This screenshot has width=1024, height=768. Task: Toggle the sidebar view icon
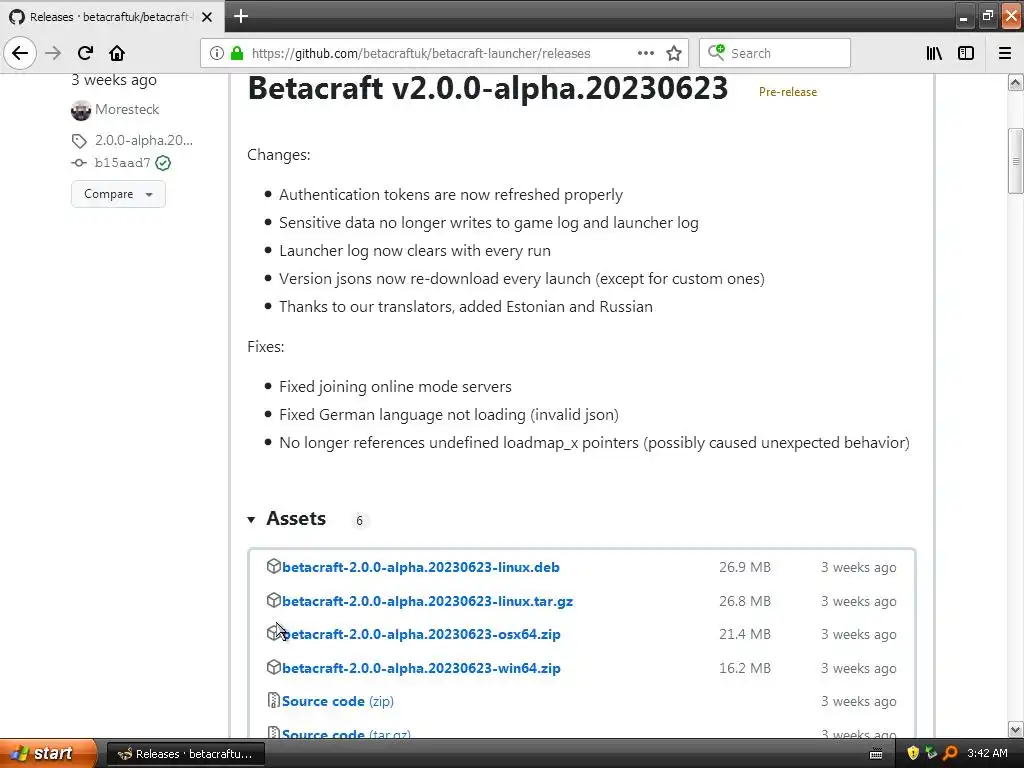coord(966,53)
